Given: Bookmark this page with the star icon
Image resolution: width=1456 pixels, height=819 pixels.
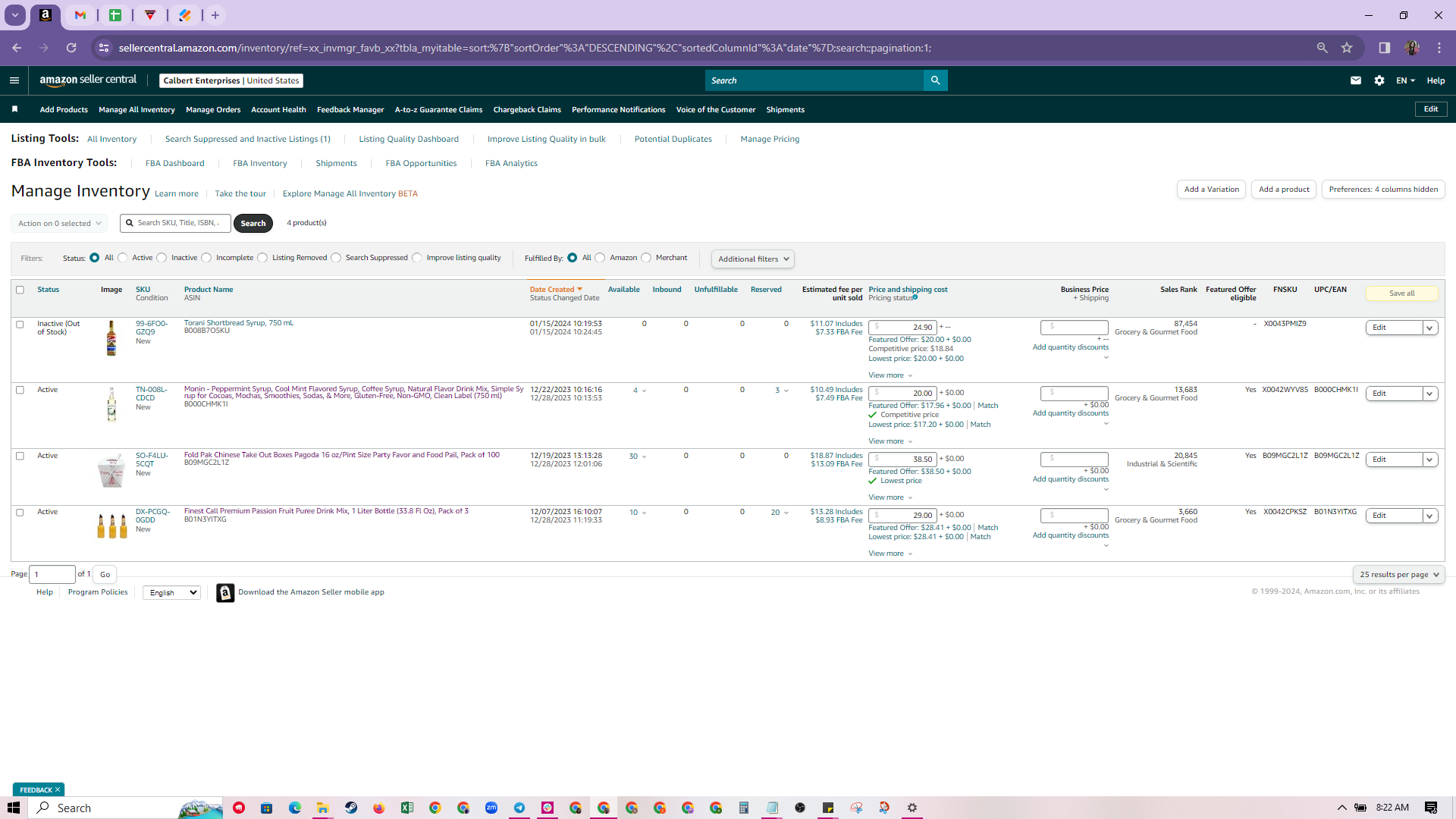Looking at the screenshot, I should coord(1347,48).
